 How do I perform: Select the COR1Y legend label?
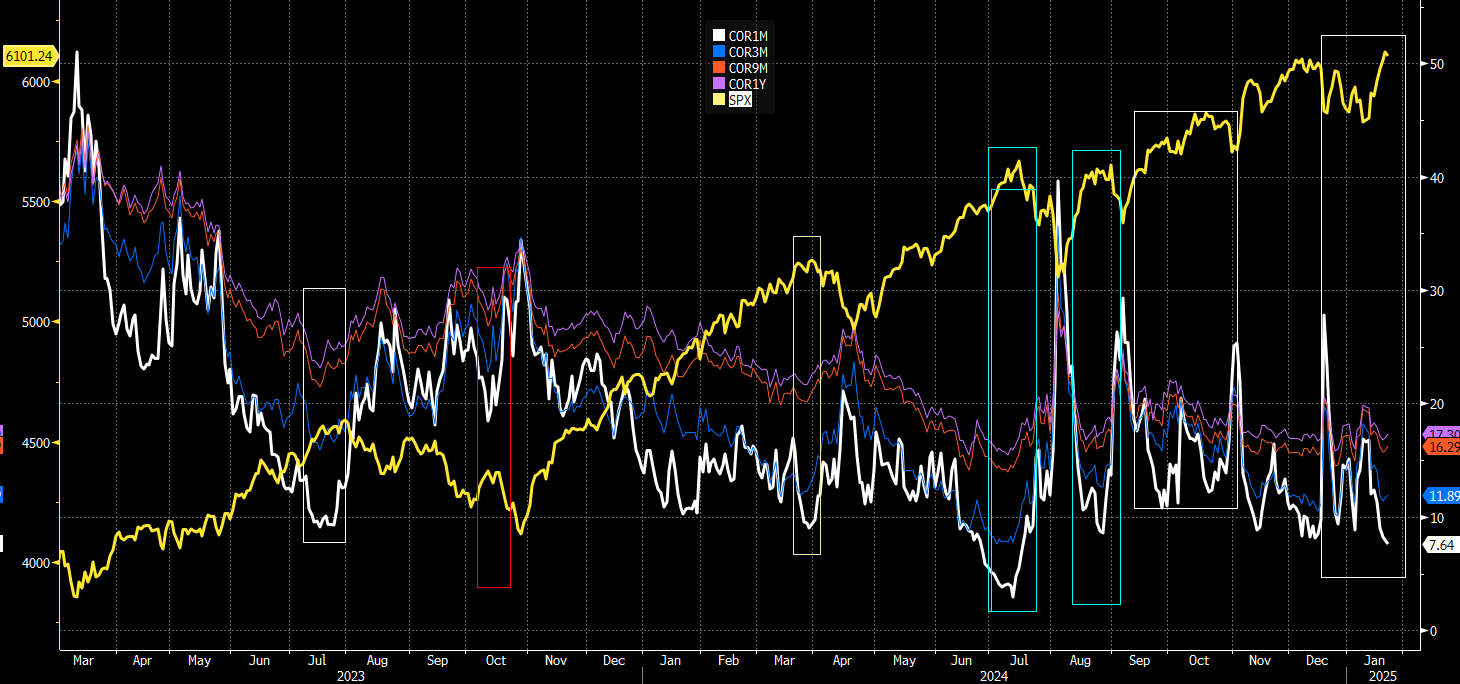click(748, 84)
